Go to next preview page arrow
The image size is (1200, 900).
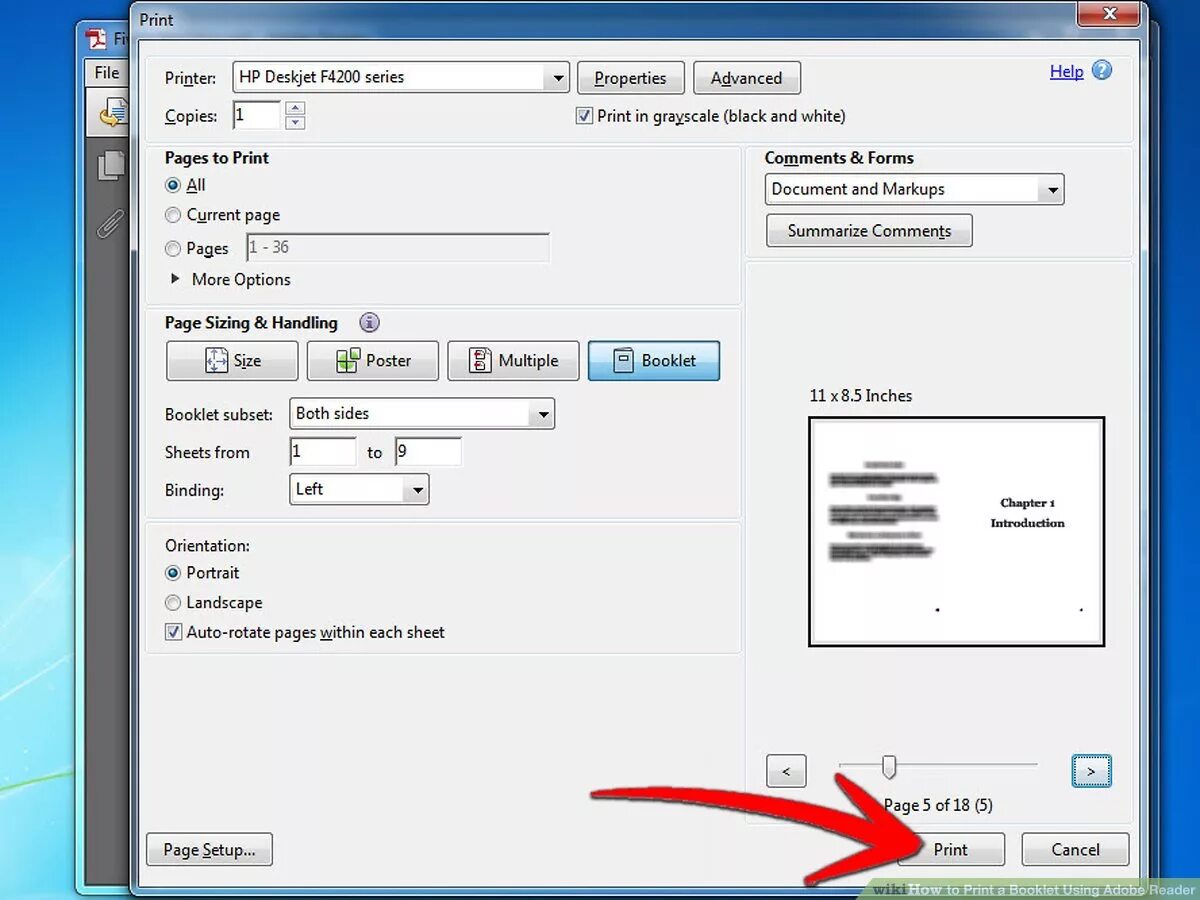click(x=1091, y=771)
